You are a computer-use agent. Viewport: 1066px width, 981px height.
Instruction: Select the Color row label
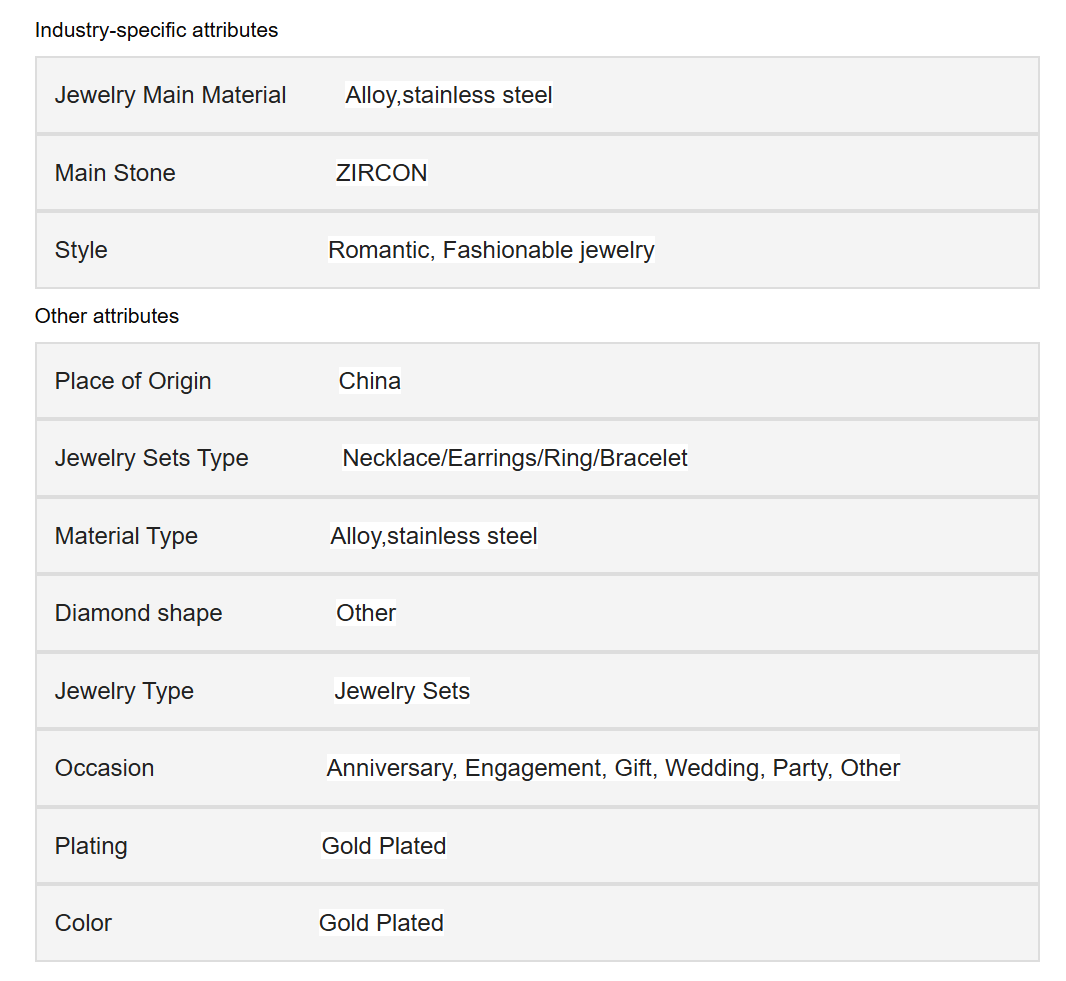[x=83, y=923]
